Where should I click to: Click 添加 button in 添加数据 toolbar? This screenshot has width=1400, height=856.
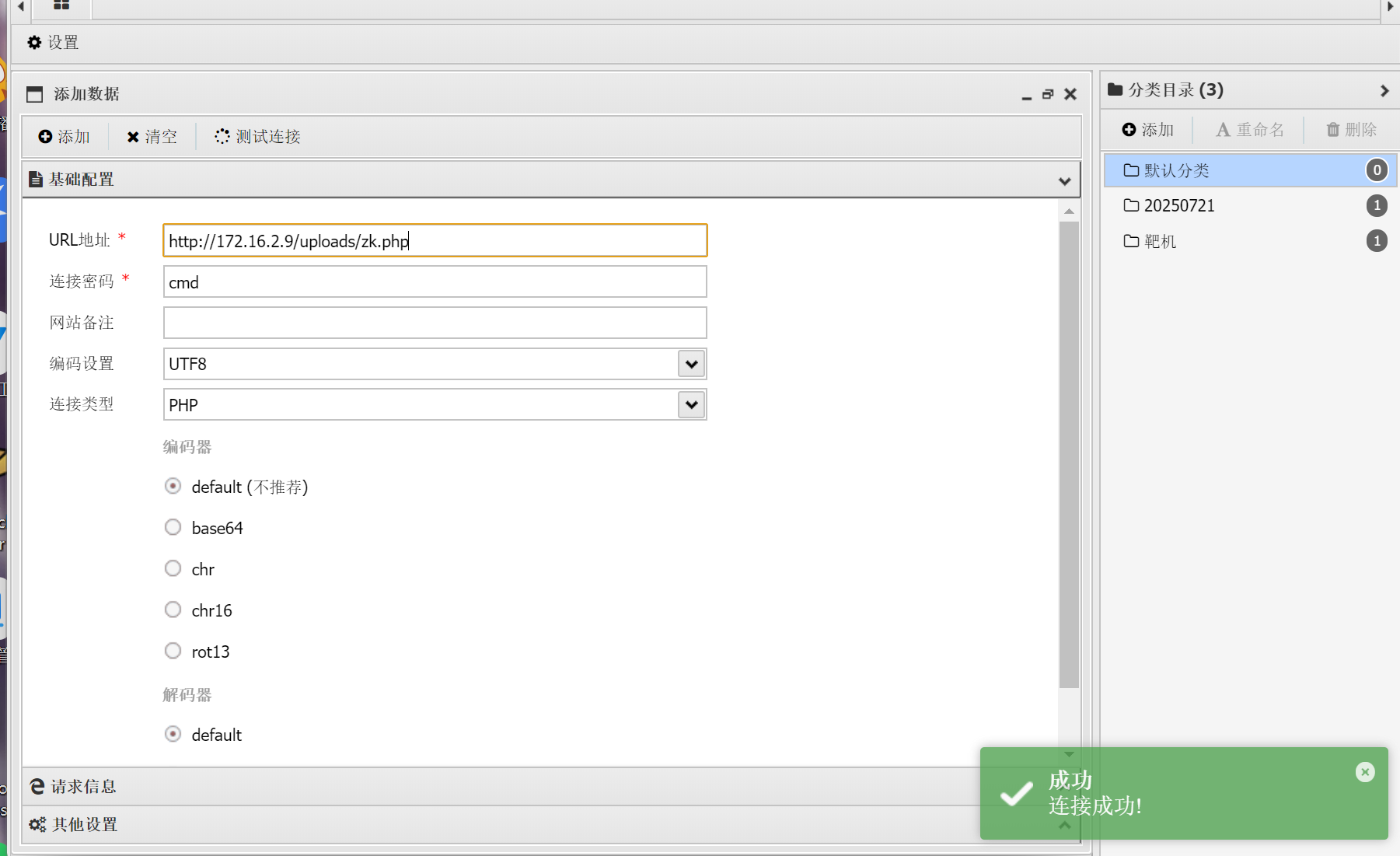tap(65, 137)
